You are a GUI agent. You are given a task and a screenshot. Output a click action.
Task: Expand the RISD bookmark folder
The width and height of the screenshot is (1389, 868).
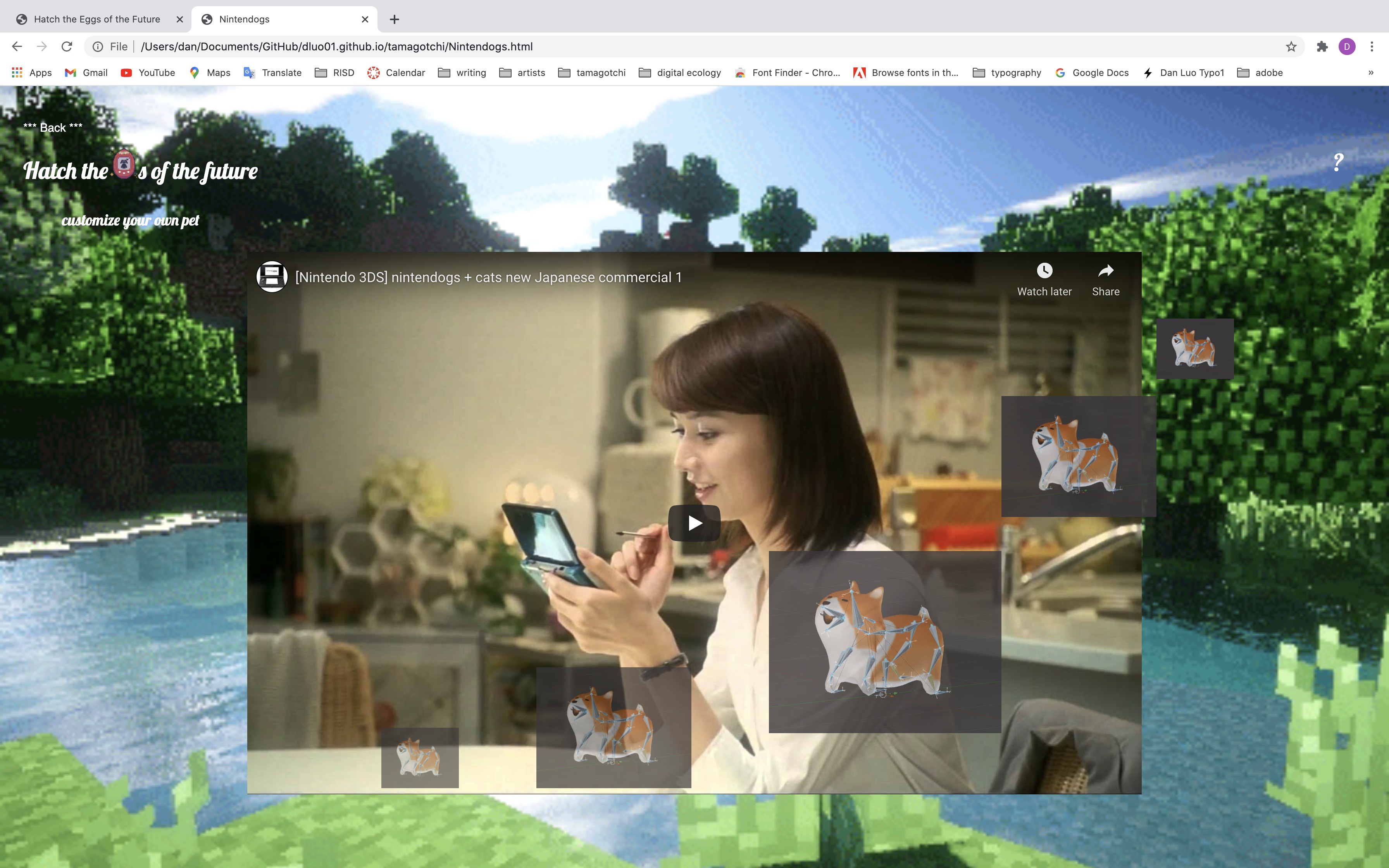pos(334,72)
